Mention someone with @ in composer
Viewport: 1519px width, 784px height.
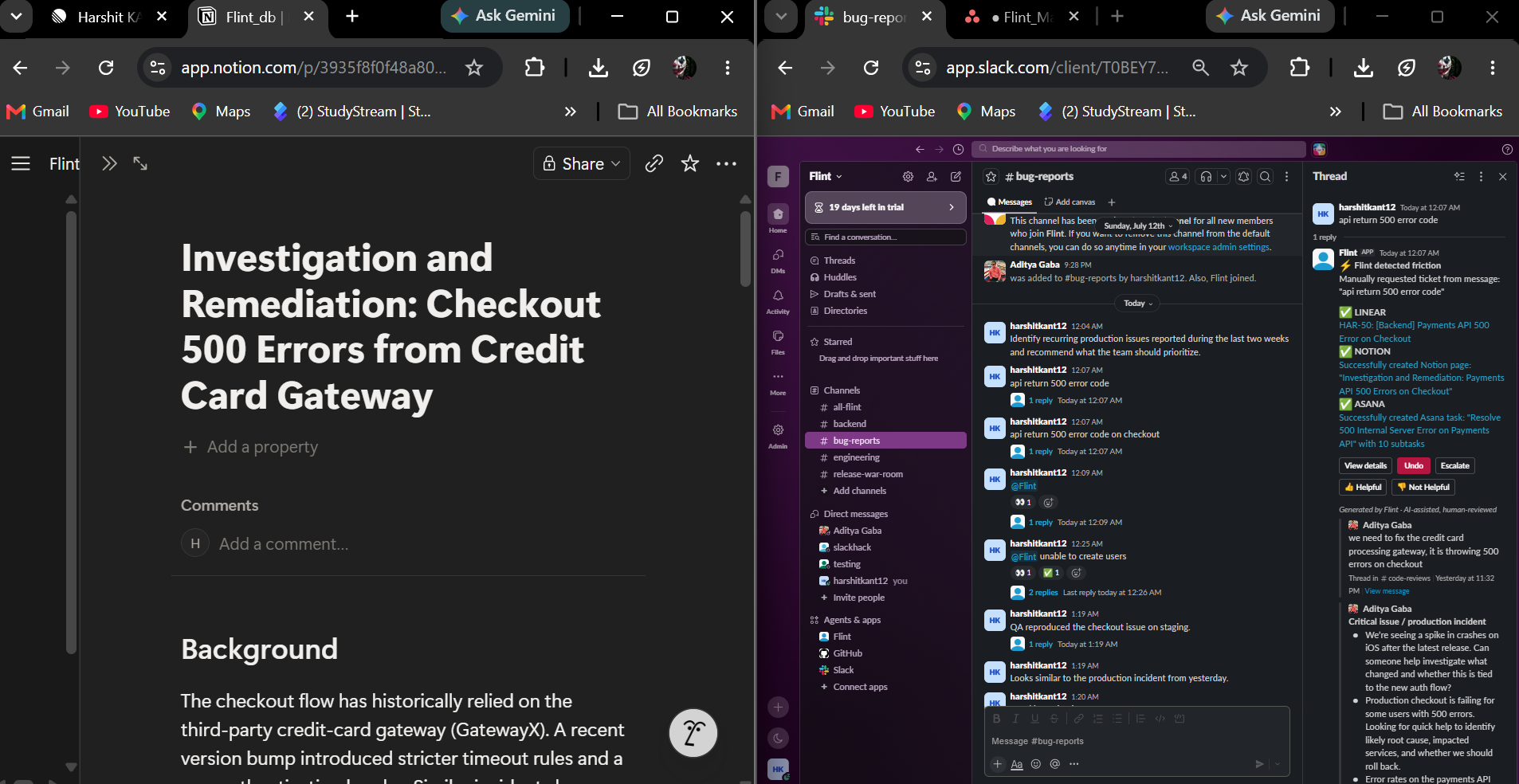coord(1055,763)
